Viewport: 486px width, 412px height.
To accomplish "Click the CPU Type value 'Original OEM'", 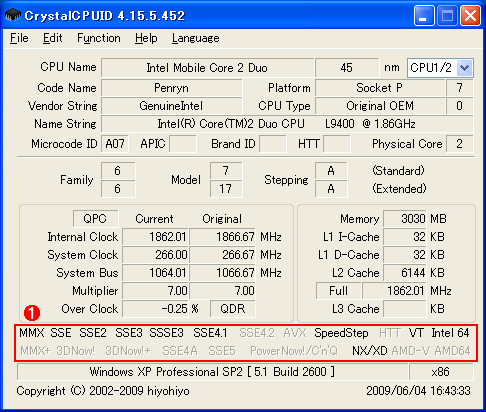I will [380, 106].
